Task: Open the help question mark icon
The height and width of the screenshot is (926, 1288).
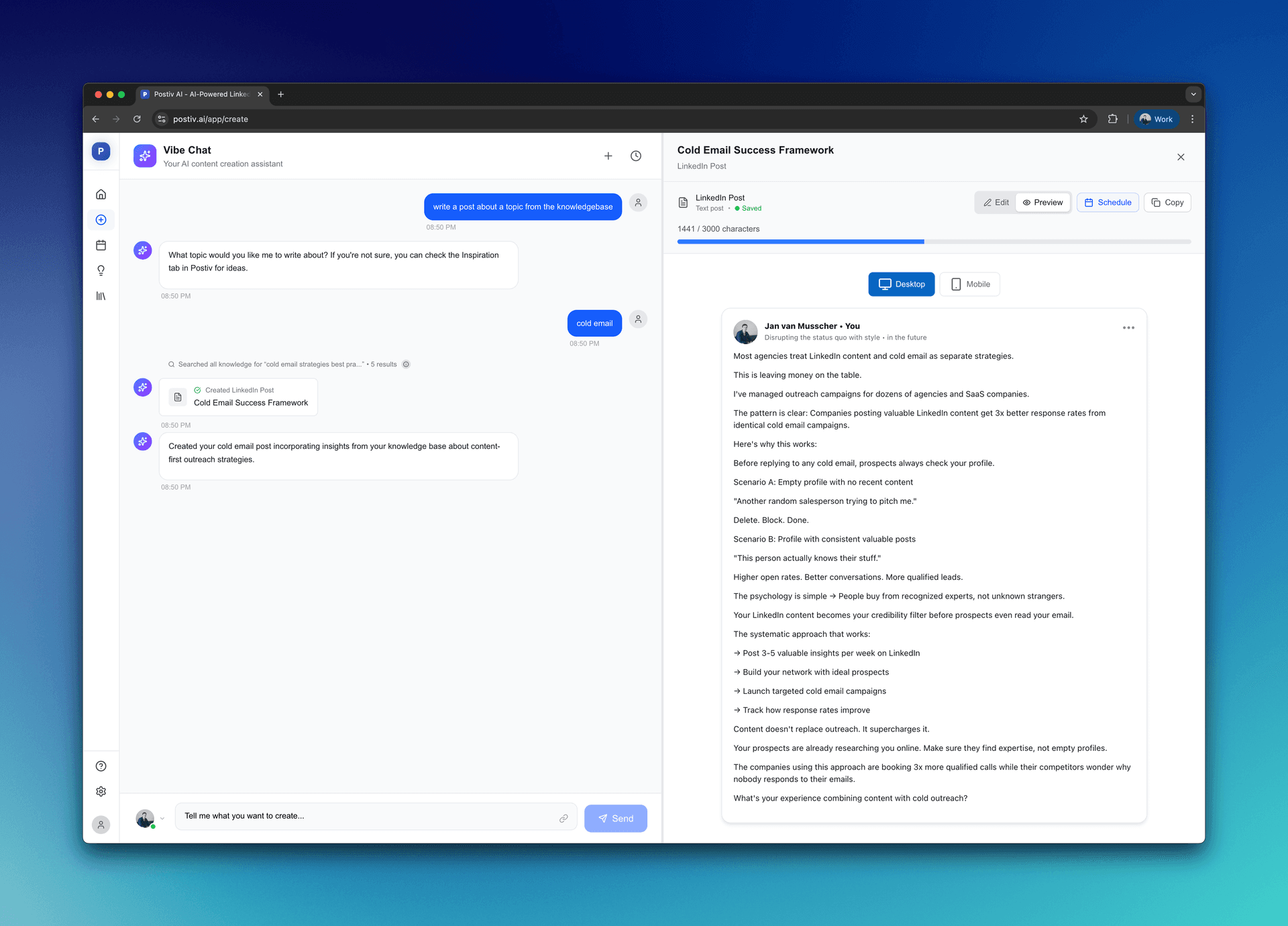Action: [x=101, y=766]
